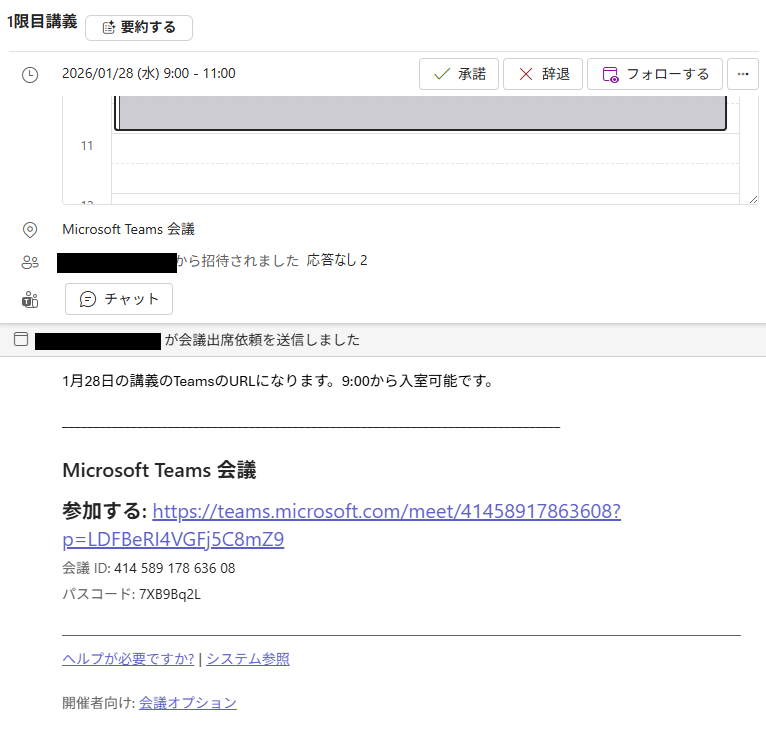The width and height of the screenshot is (766, 750).
Task: Decline the meeting with 辞退
Action: (541, 74)
